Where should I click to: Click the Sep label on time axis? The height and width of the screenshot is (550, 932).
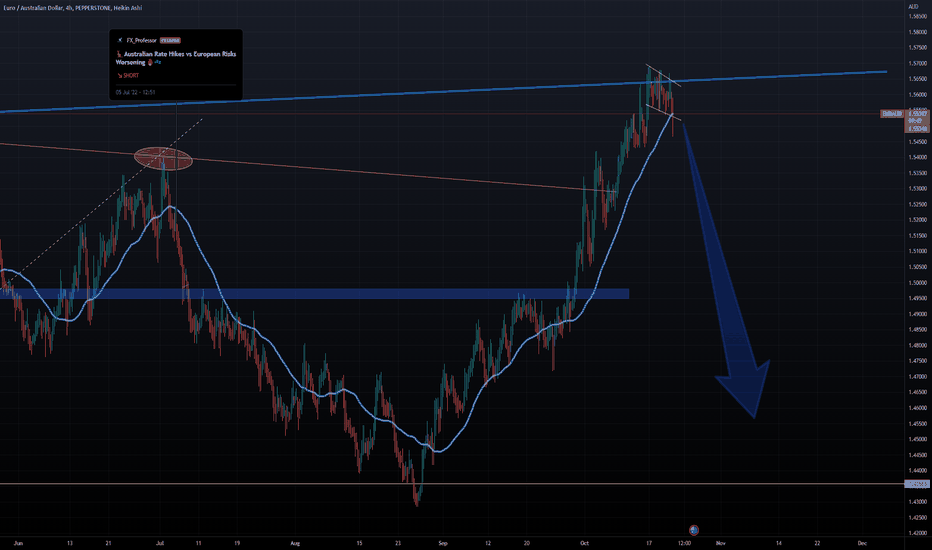pos(442,543)
